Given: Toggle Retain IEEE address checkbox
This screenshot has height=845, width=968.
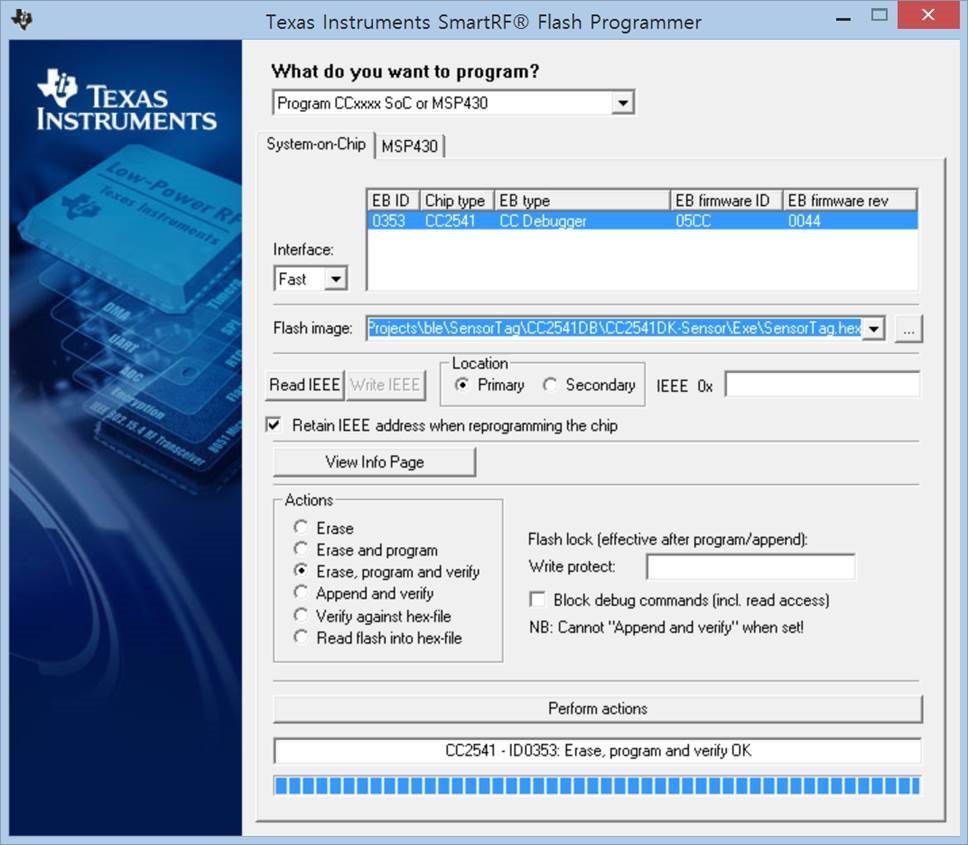Looking at the screenshot, I should point(273,425).
